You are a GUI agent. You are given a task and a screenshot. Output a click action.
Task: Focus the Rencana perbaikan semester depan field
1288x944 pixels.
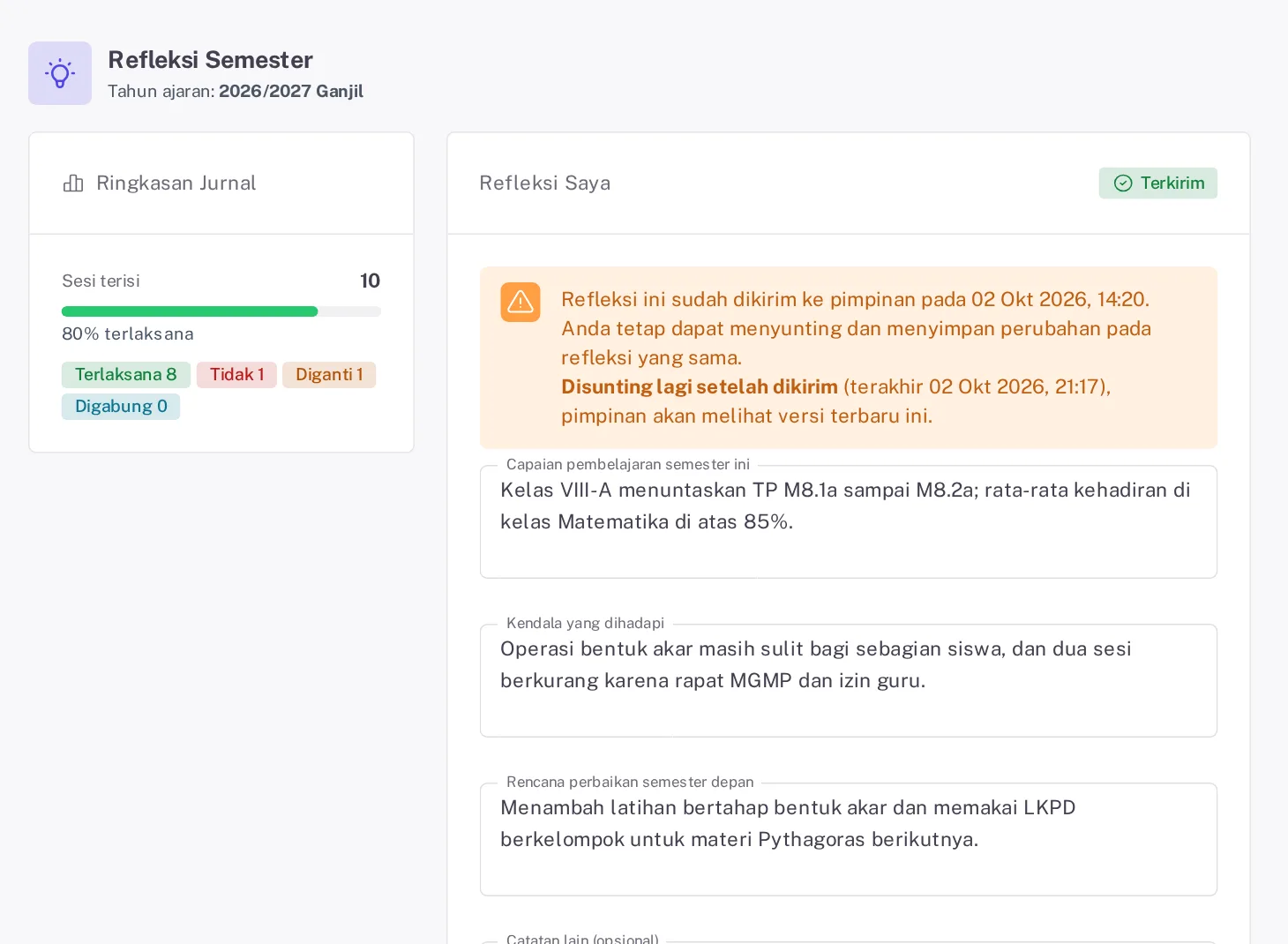point(849,839)
